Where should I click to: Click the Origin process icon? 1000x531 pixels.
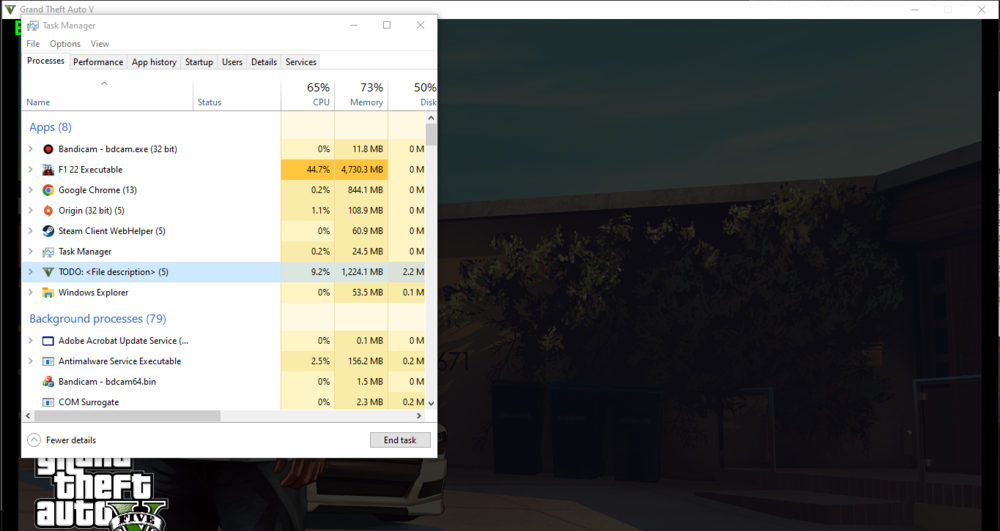pyautogui.click(x=48, y=210)
